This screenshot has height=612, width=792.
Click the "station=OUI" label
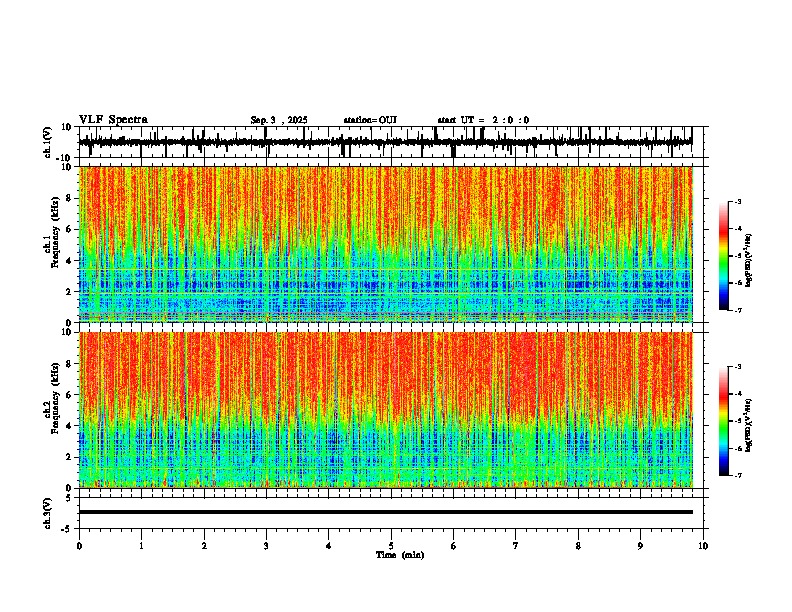(370, 120)
